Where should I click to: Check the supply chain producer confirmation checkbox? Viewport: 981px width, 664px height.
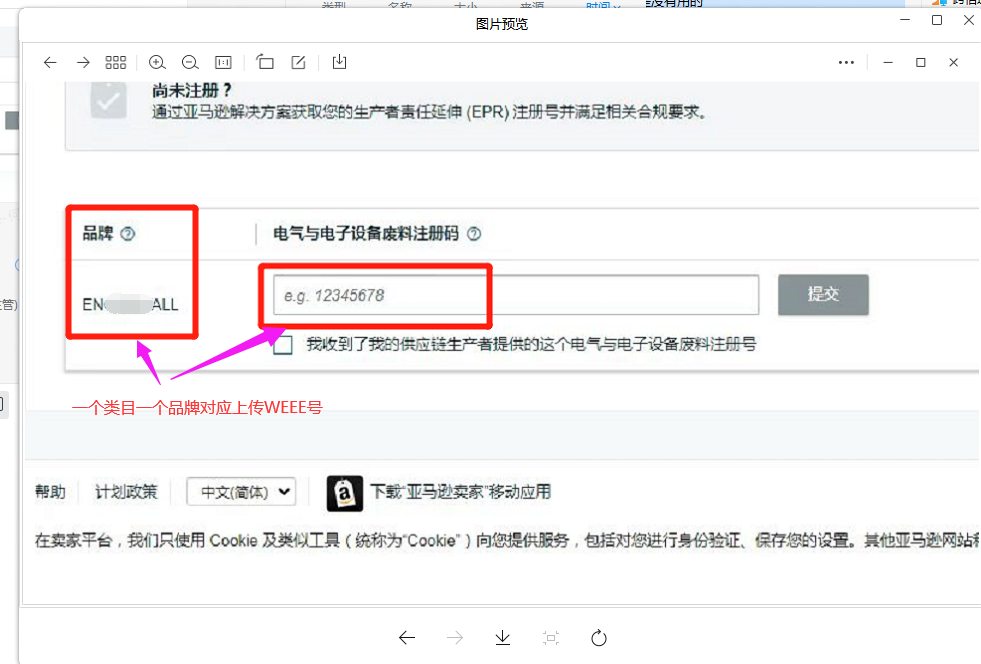click(x=283, y=345)
